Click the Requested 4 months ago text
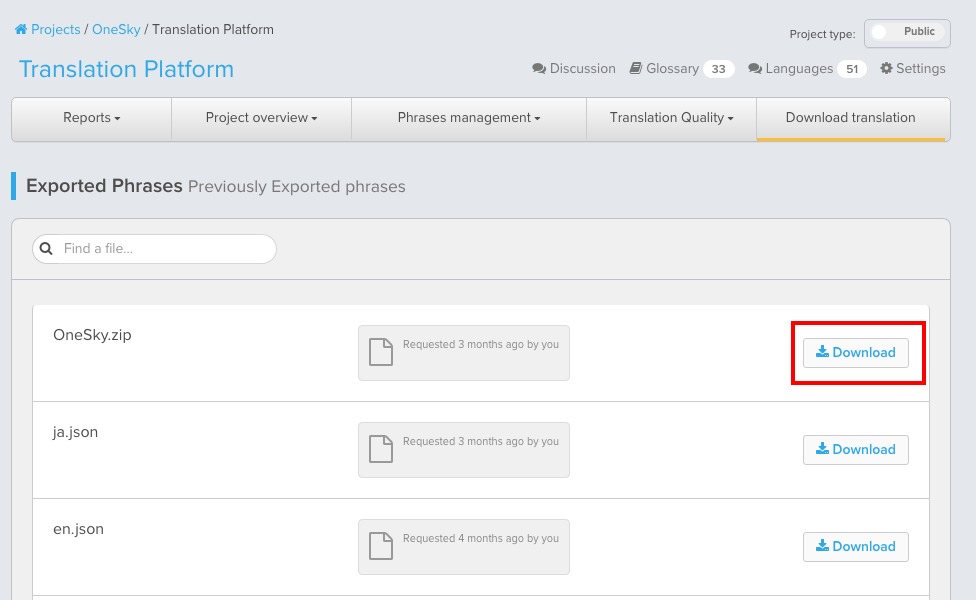The width and height of the screenshot is (976, 600). pyautogui.click(x=481, y=538)
